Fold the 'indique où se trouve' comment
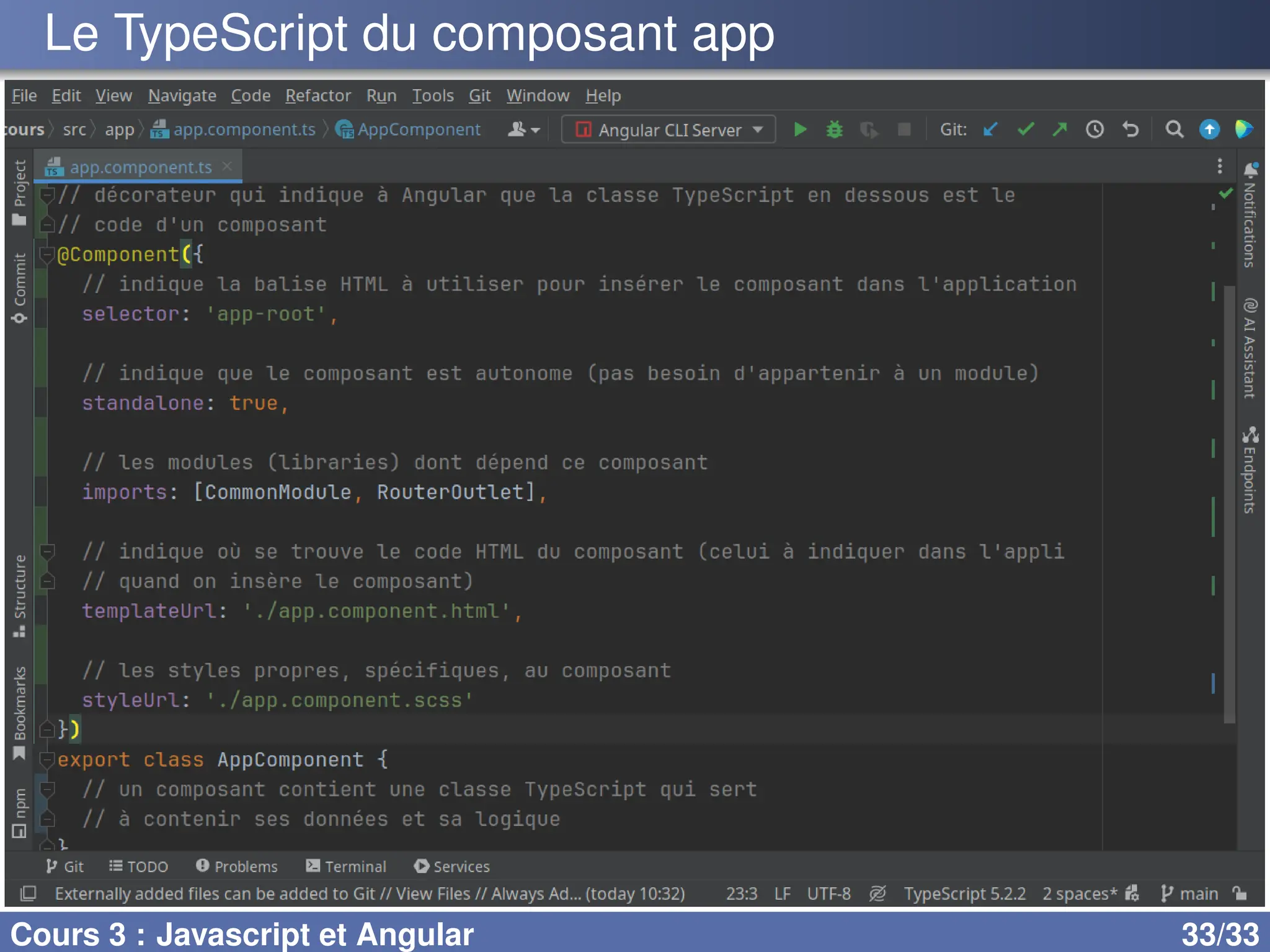 [47, 551]
